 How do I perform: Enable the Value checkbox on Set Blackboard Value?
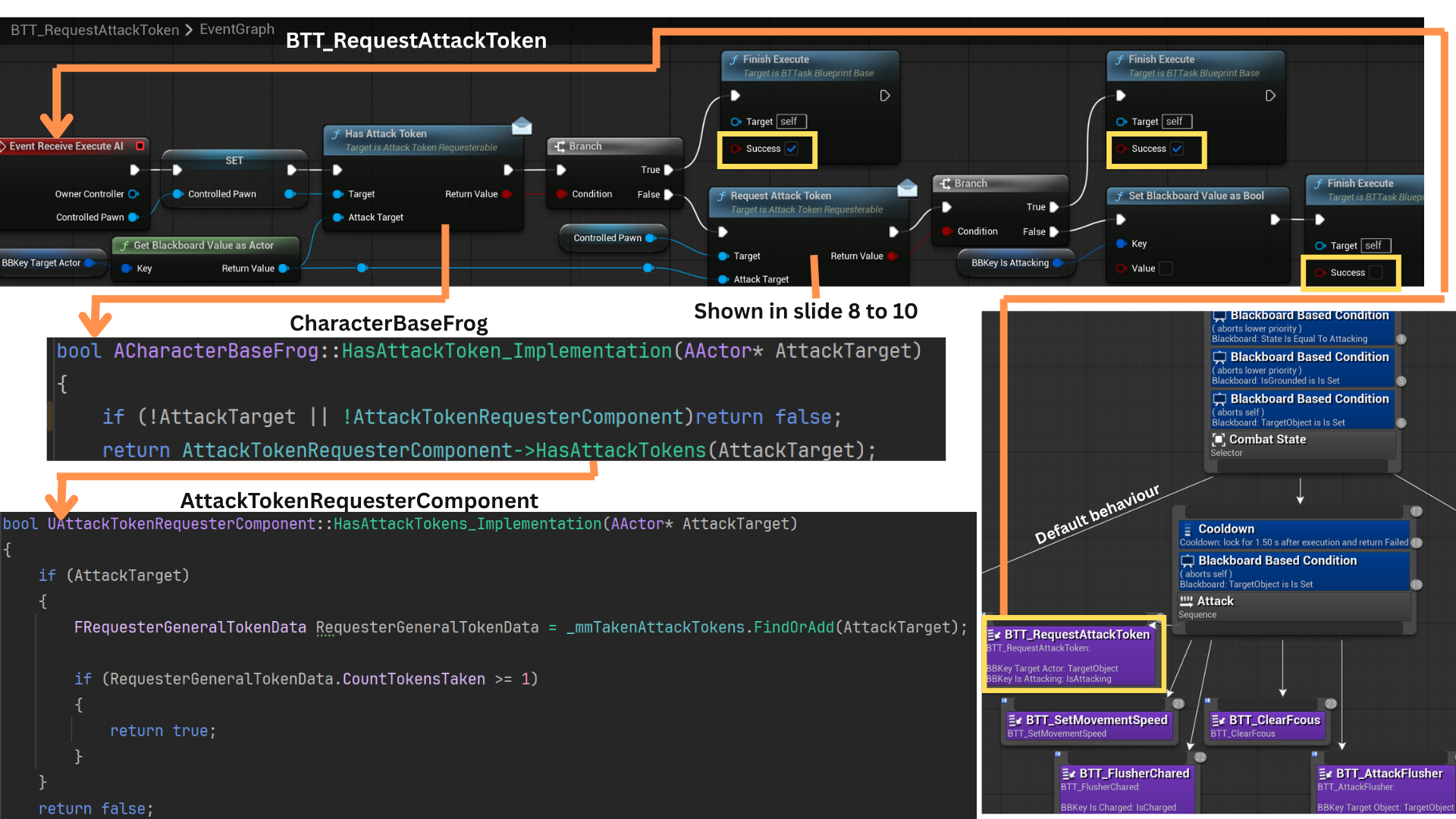(1166, 268)
